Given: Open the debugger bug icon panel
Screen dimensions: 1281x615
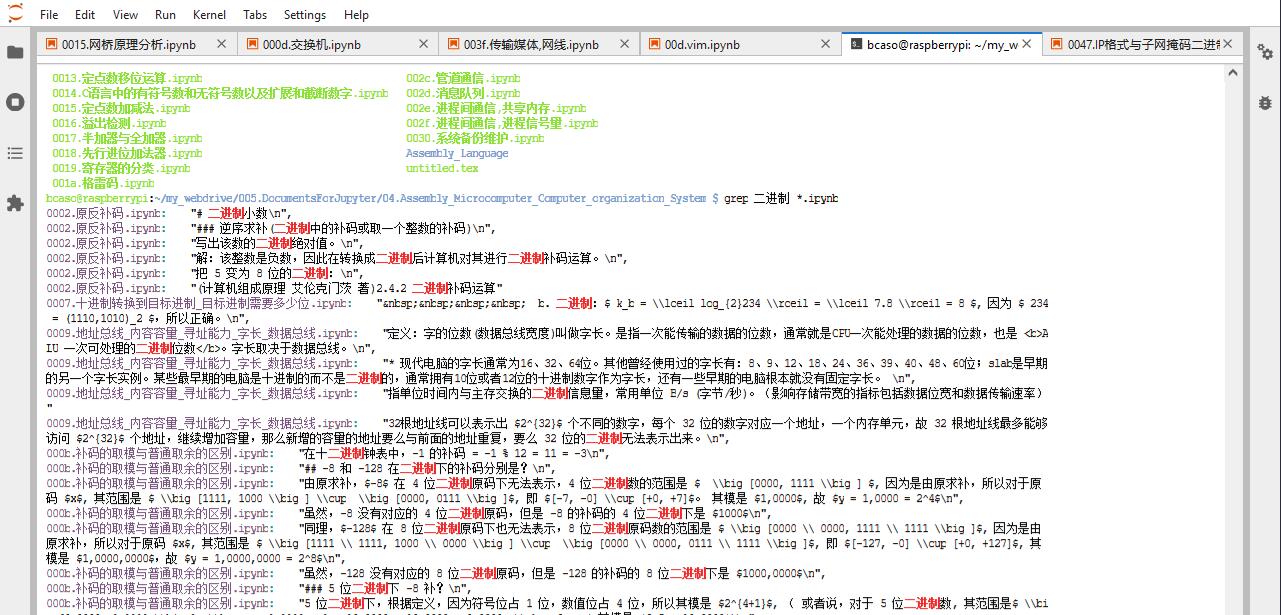Looking at the screenshot, I should click(x=1265, y=102).
